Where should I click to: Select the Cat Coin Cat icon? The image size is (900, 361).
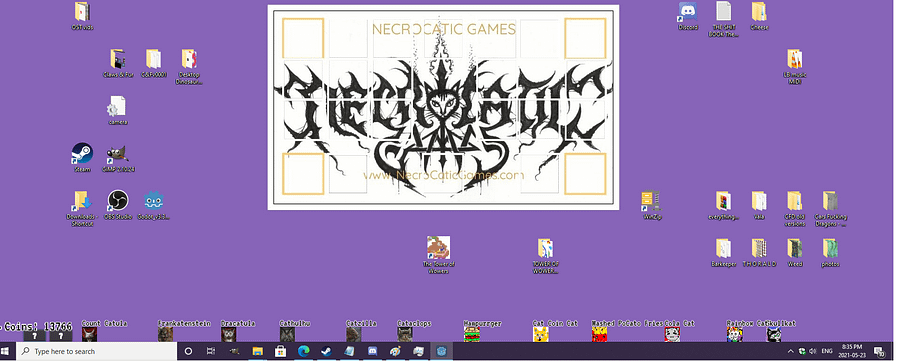tap(540, 335)
